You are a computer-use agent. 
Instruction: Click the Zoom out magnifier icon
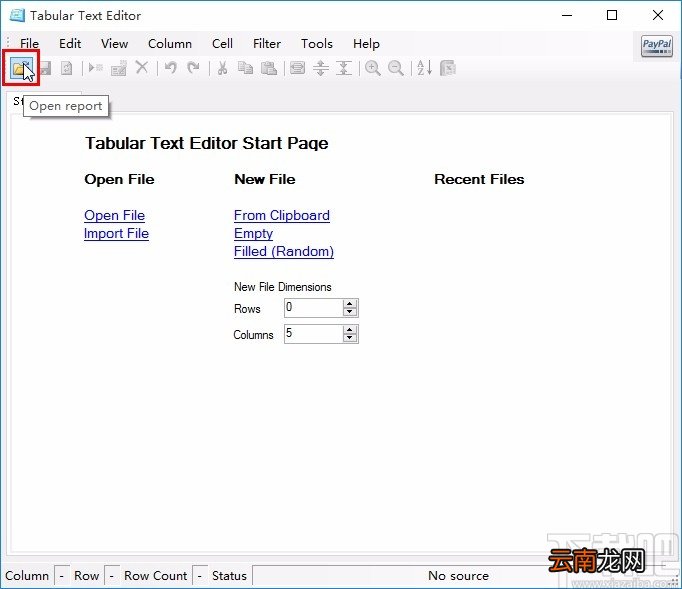pos(396,68)
